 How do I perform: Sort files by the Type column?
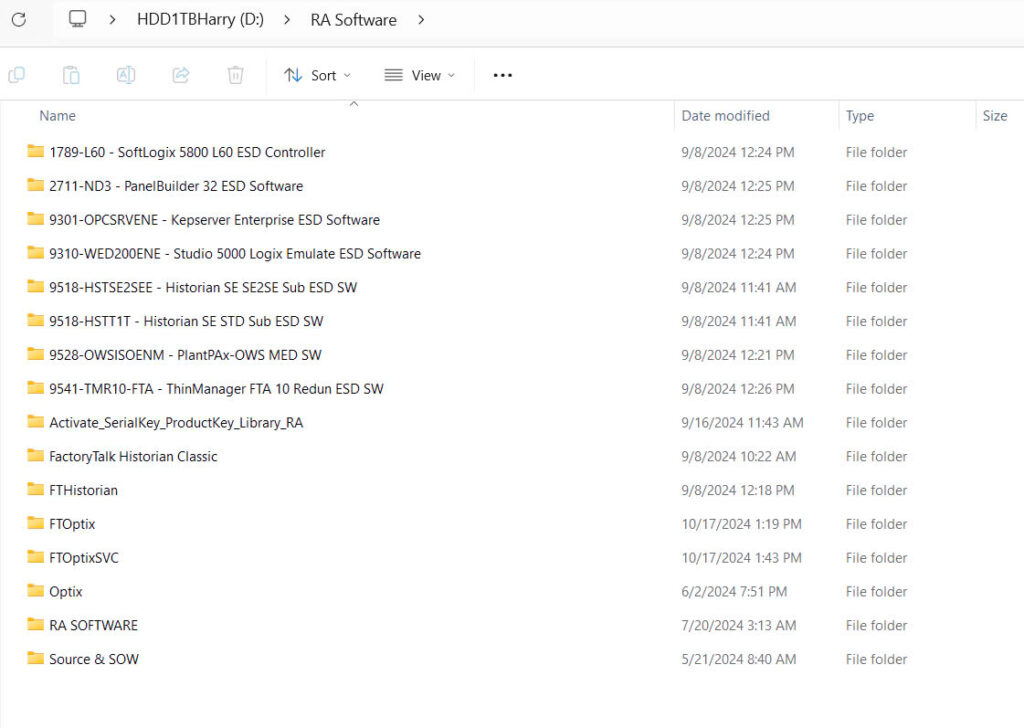859,115
